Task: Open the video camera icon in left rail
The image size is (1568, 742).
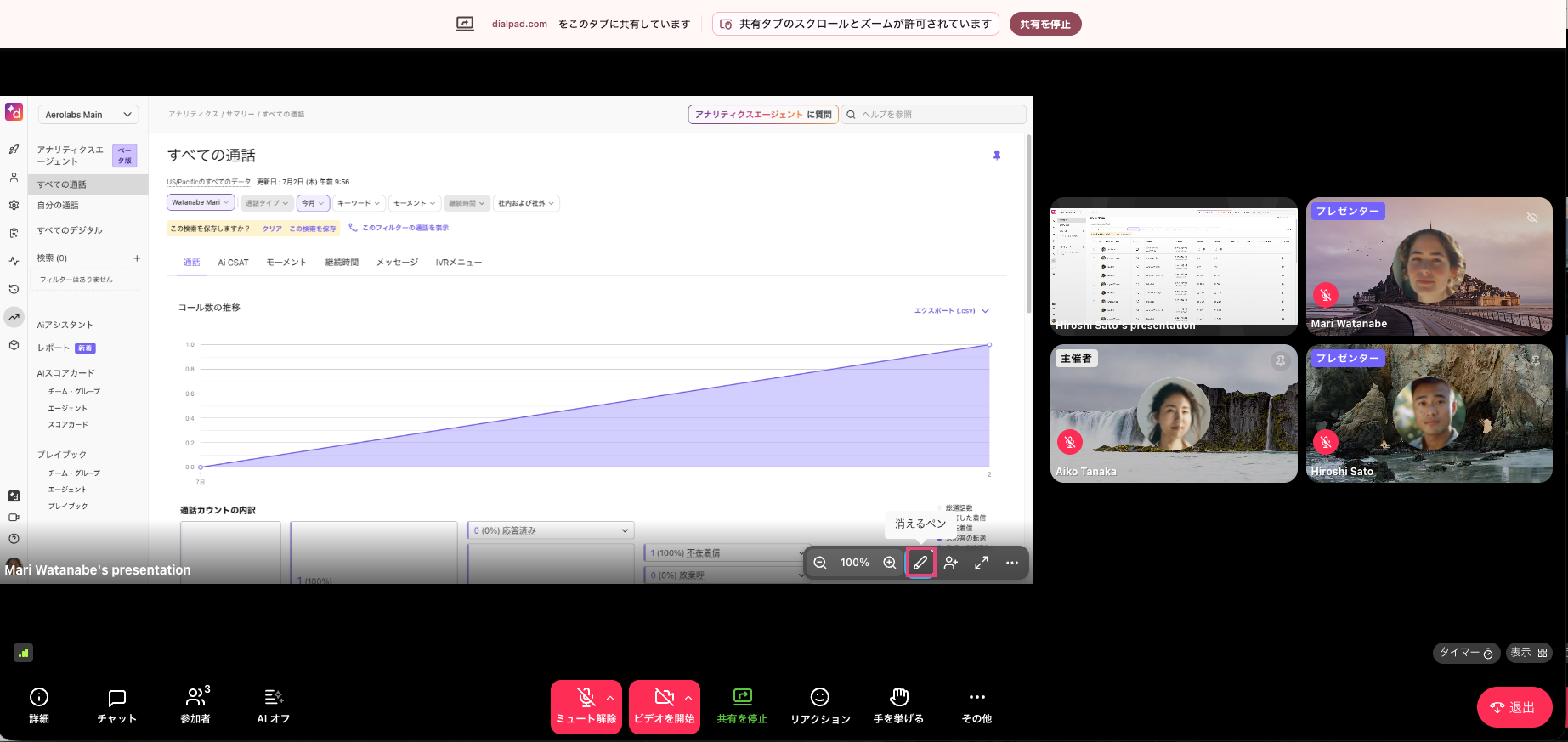Action: click(14, 517)
